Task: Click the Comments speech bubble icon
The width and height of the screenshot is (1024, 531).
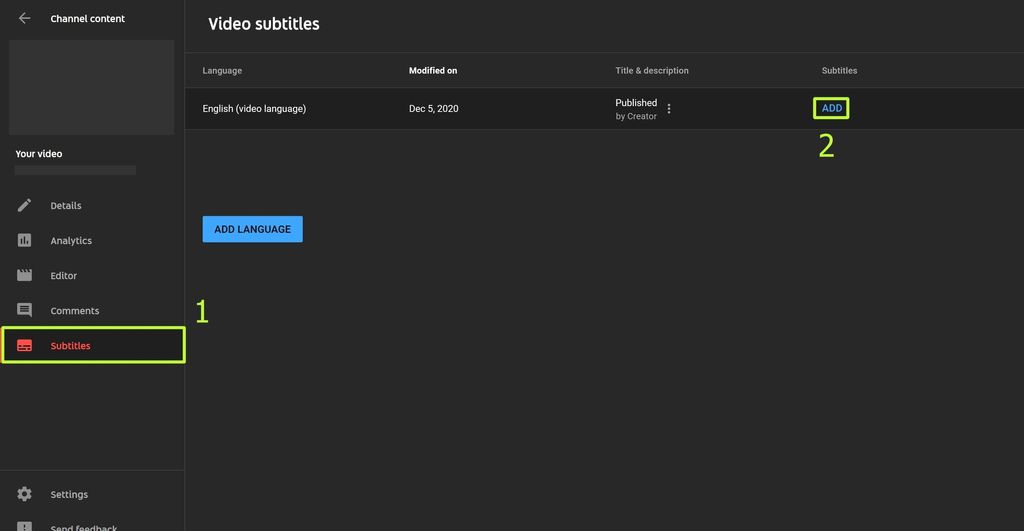Action: pos(25,310)
